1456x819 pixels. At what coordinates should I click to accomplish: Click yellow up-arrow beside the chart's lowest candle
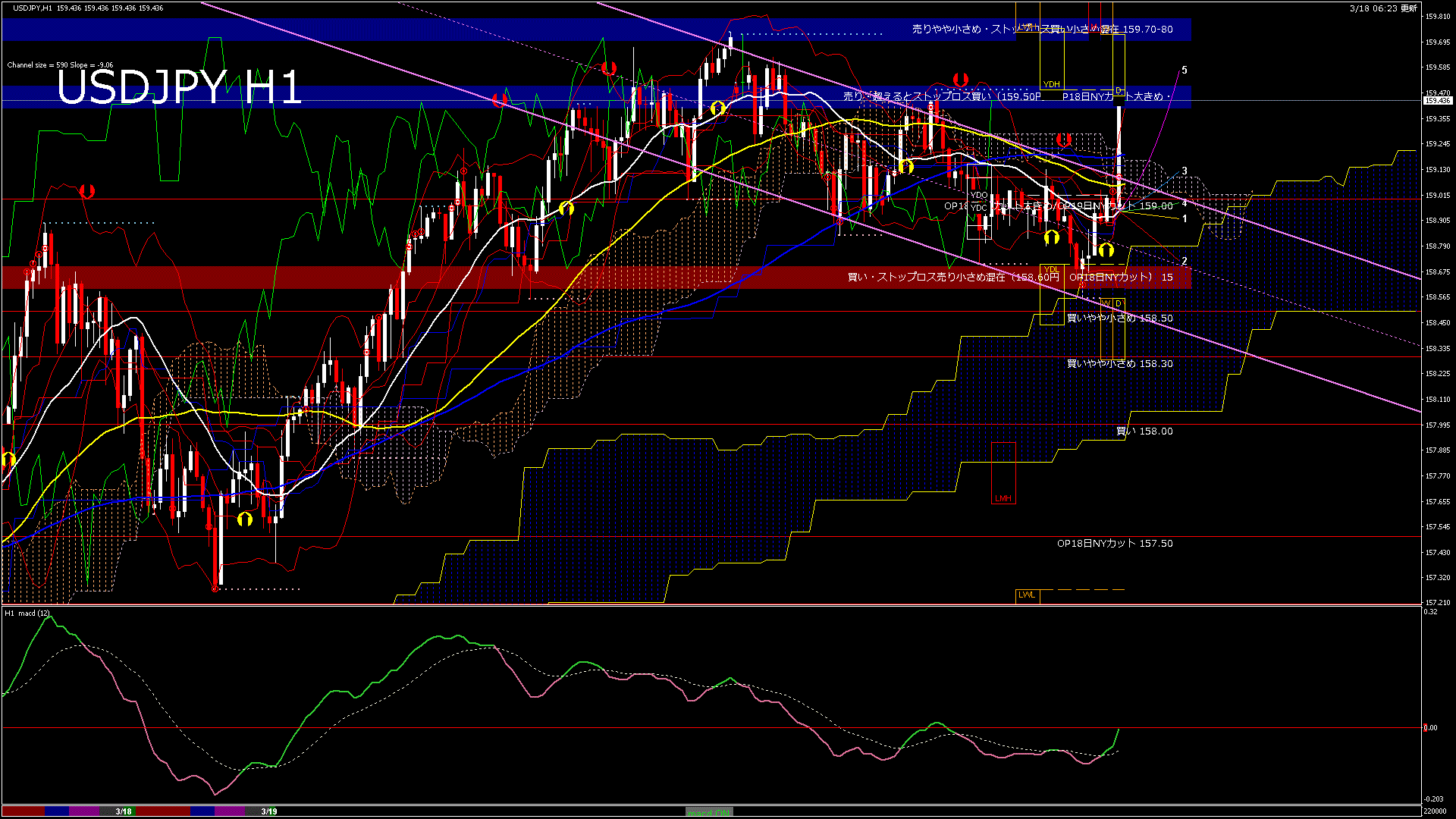pyautogui.click(x=244, y=519)
